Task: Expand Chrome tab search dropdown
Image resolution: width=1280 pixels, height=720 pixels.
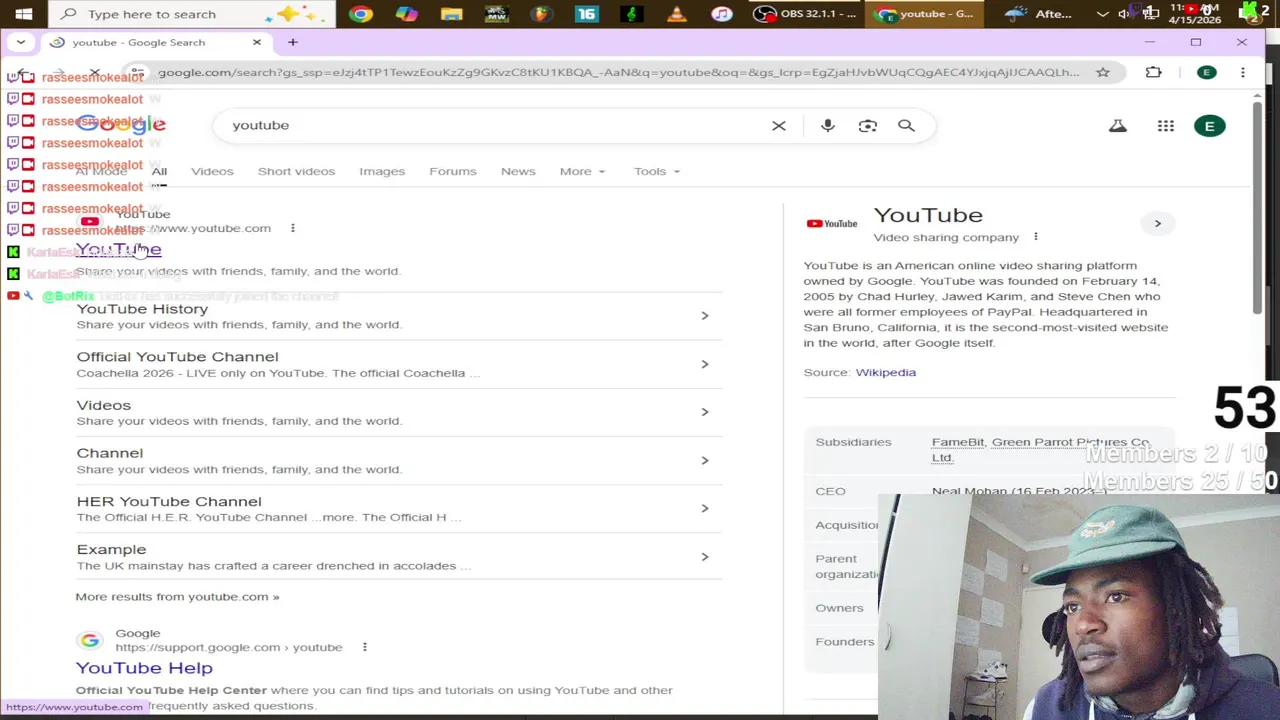Action: (21, 42)
